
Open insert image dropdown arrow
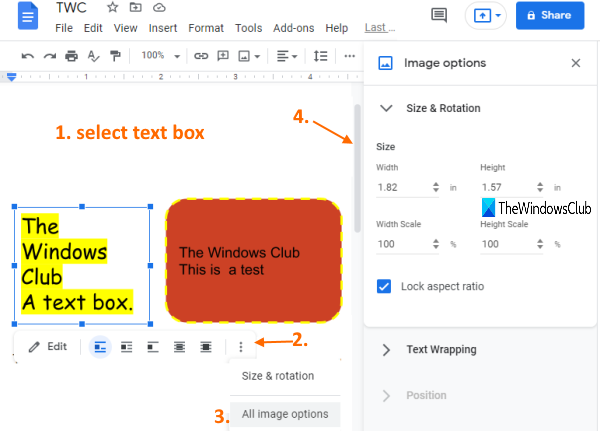click(x=258, y=57)
